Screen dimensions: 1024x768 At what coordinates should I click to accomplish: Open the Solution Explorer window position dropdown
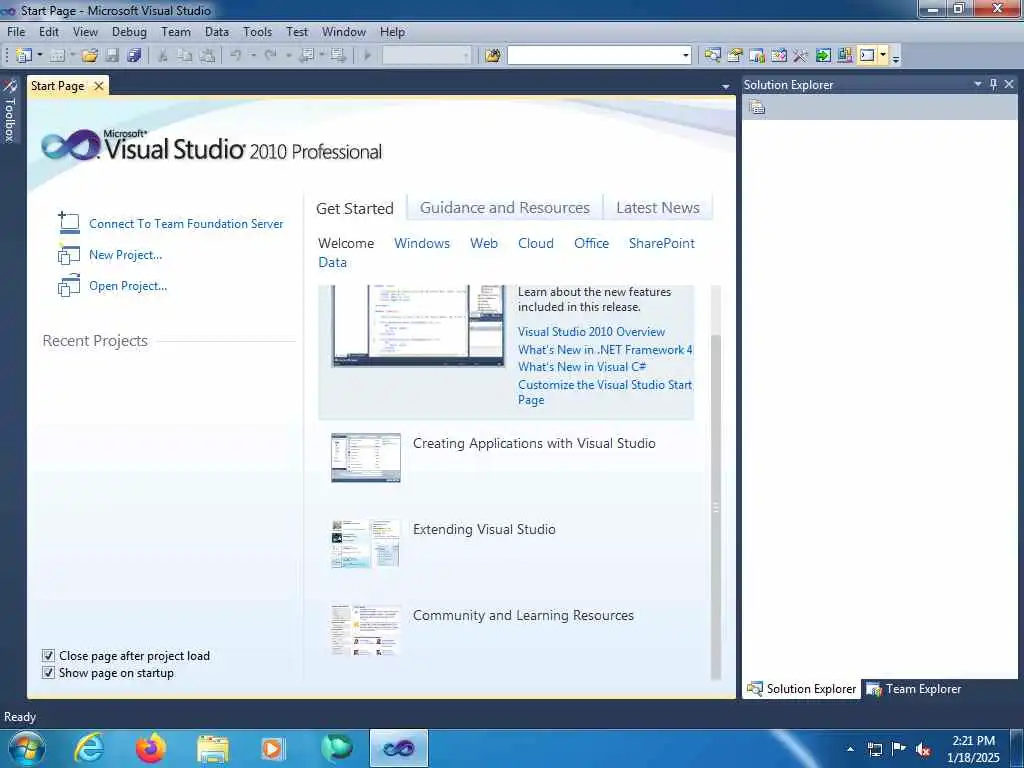[x=978, y=84]
